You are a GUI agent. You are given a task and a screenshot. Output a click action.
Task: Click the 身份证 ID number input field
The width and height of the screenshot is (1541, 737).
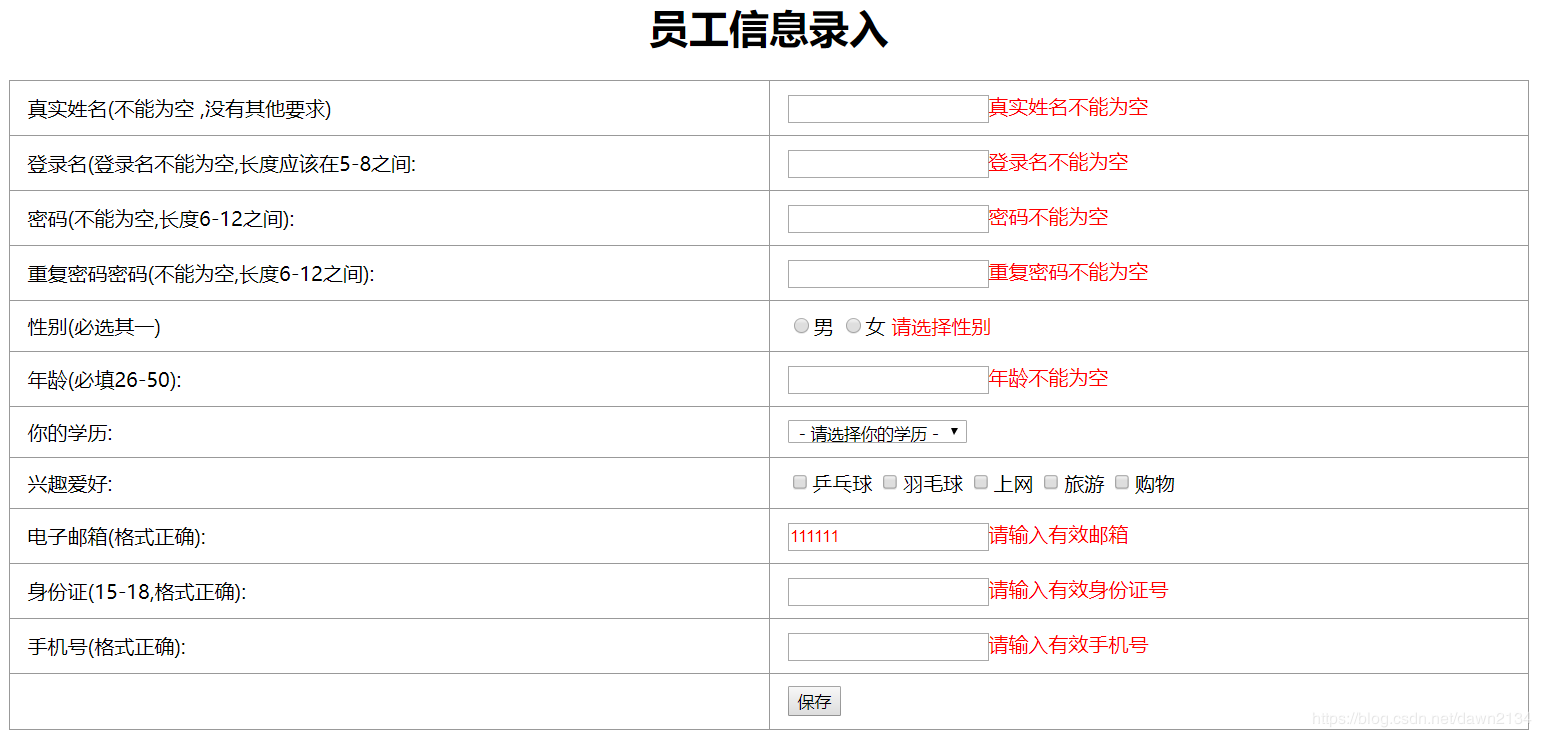pos(886,591)
